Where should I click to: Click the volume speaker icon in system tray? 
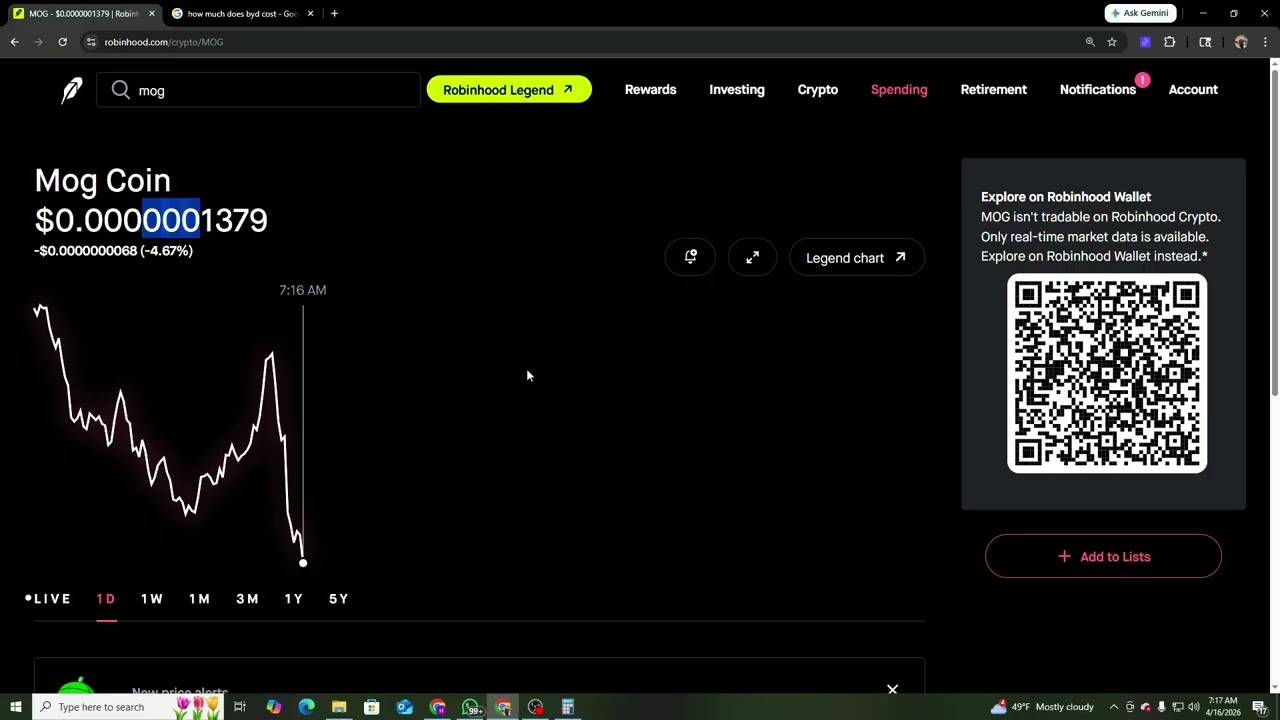pos(1194,707)
